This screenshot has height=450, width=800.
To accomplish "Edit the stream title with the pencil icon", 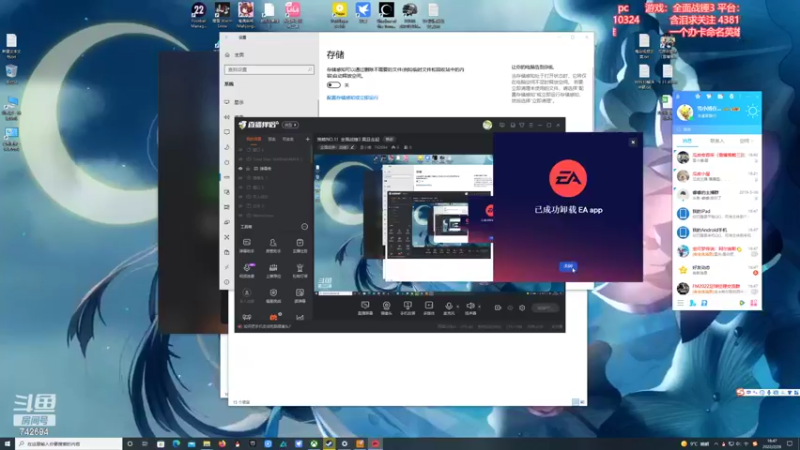I will click(x=352, y=147).
